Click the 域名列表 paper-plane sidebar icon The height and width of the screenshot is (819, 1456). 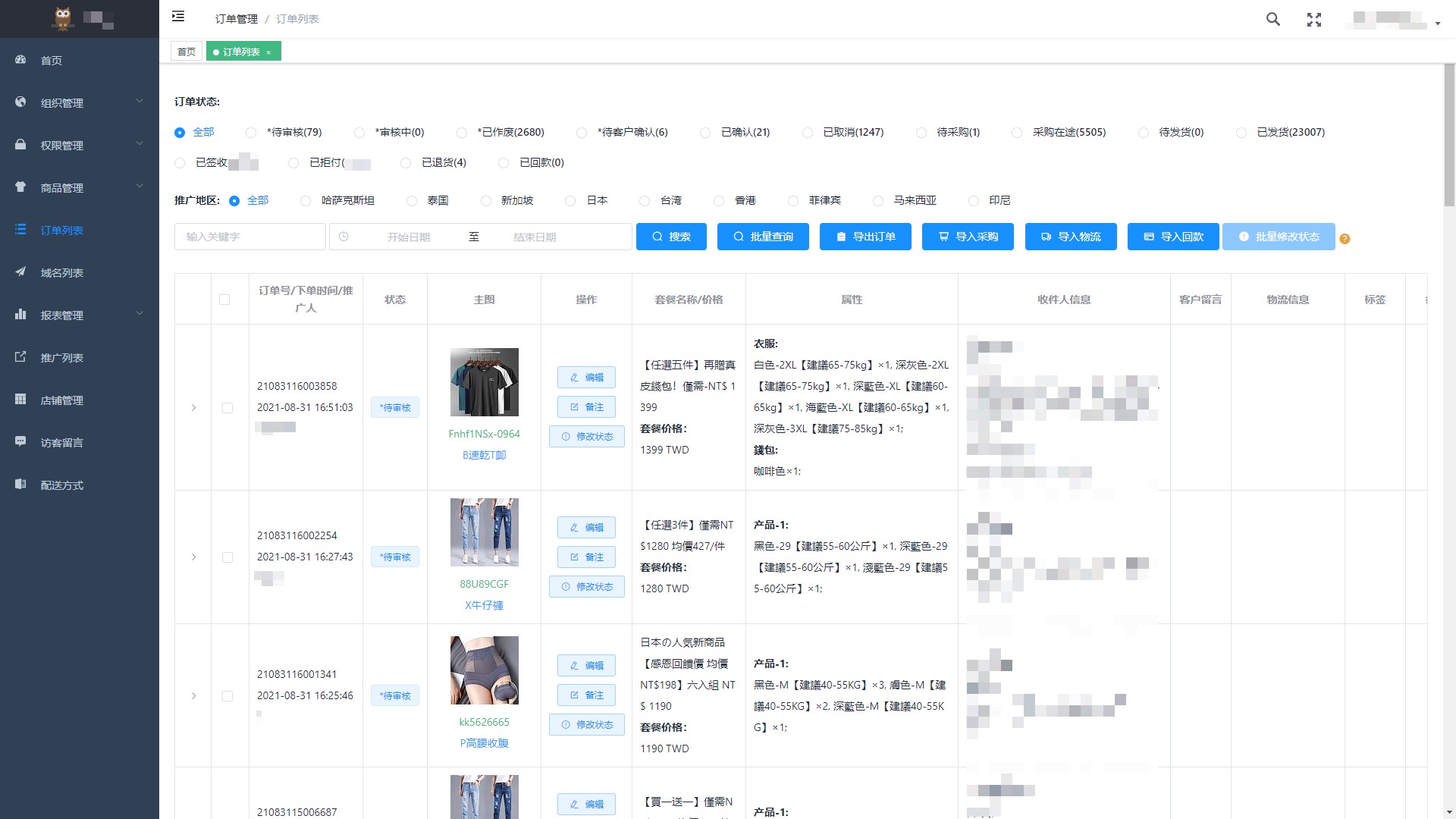[x=21, y=272]
